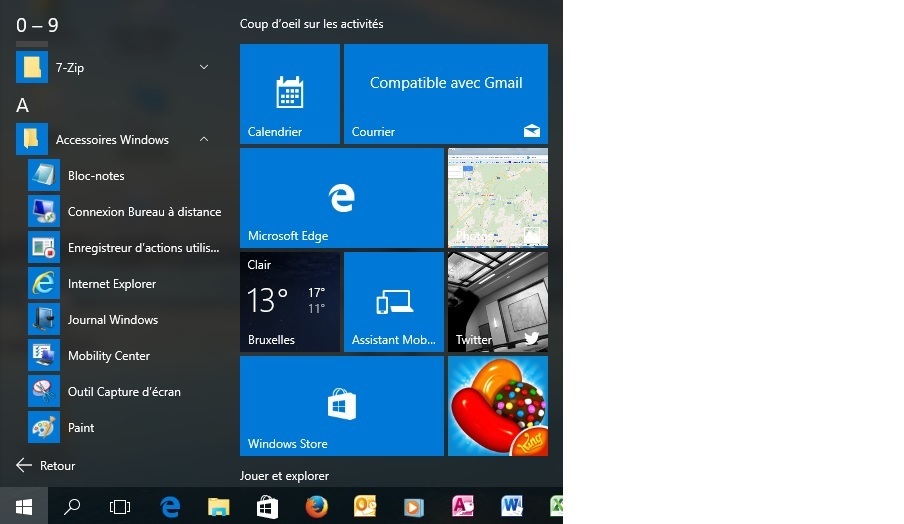Launch Firefox from the taskbar
904x524 pixels.
click(316, 507)
